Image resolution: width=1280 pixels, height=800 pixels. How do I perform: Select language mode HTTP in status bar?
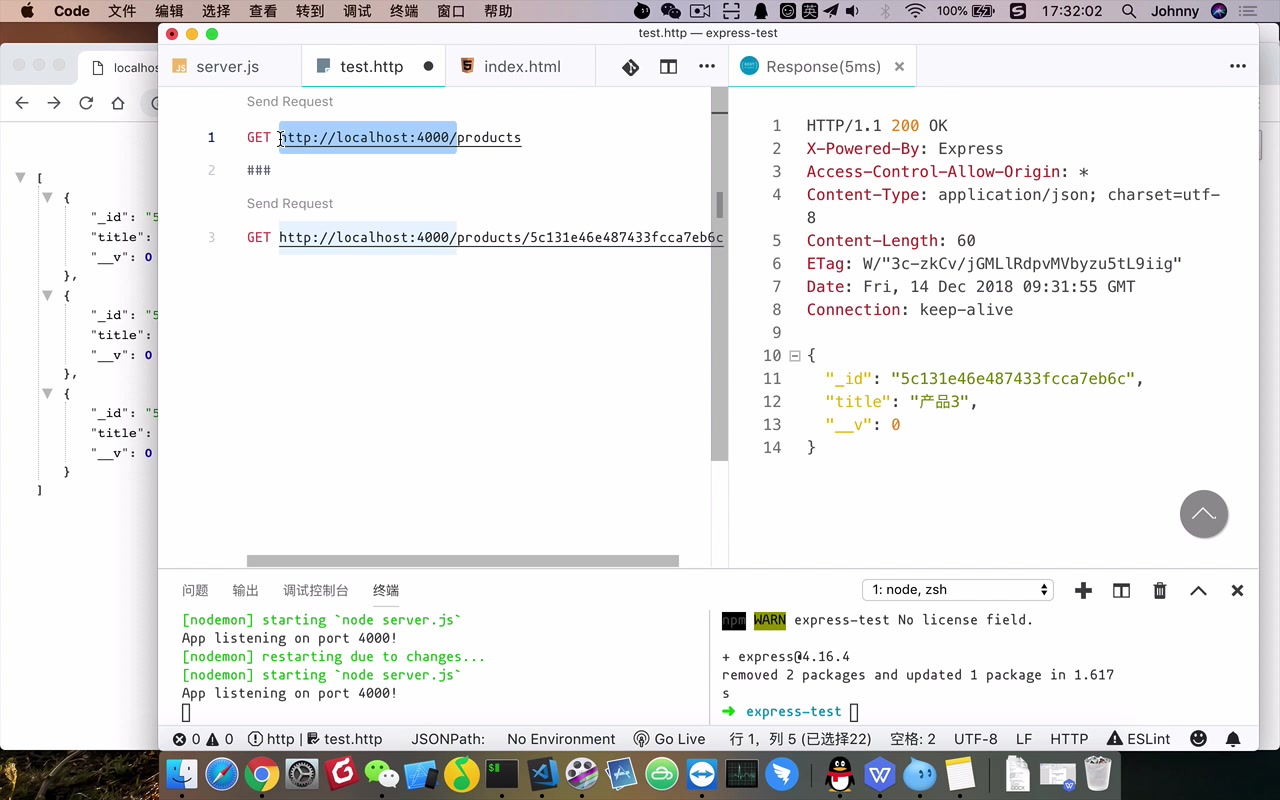point(1069,739)
